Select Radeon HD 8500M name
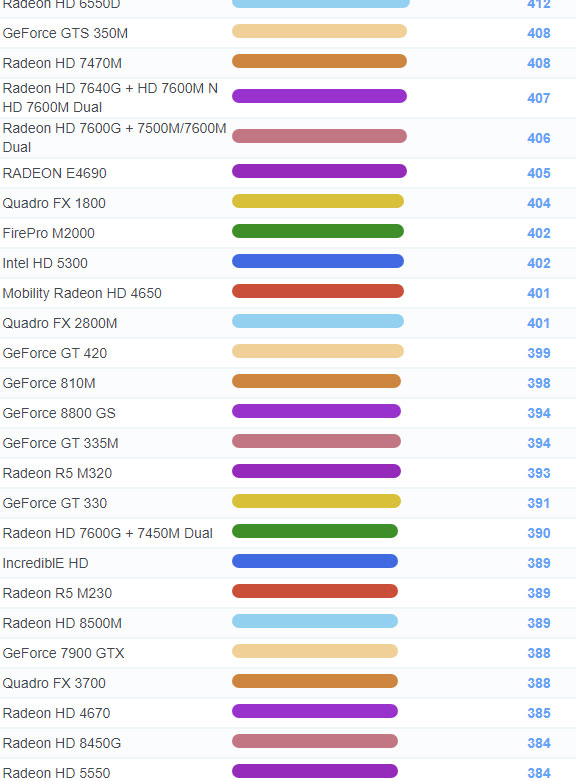This screenshot has width=576, height=781. tap(62, 623)
